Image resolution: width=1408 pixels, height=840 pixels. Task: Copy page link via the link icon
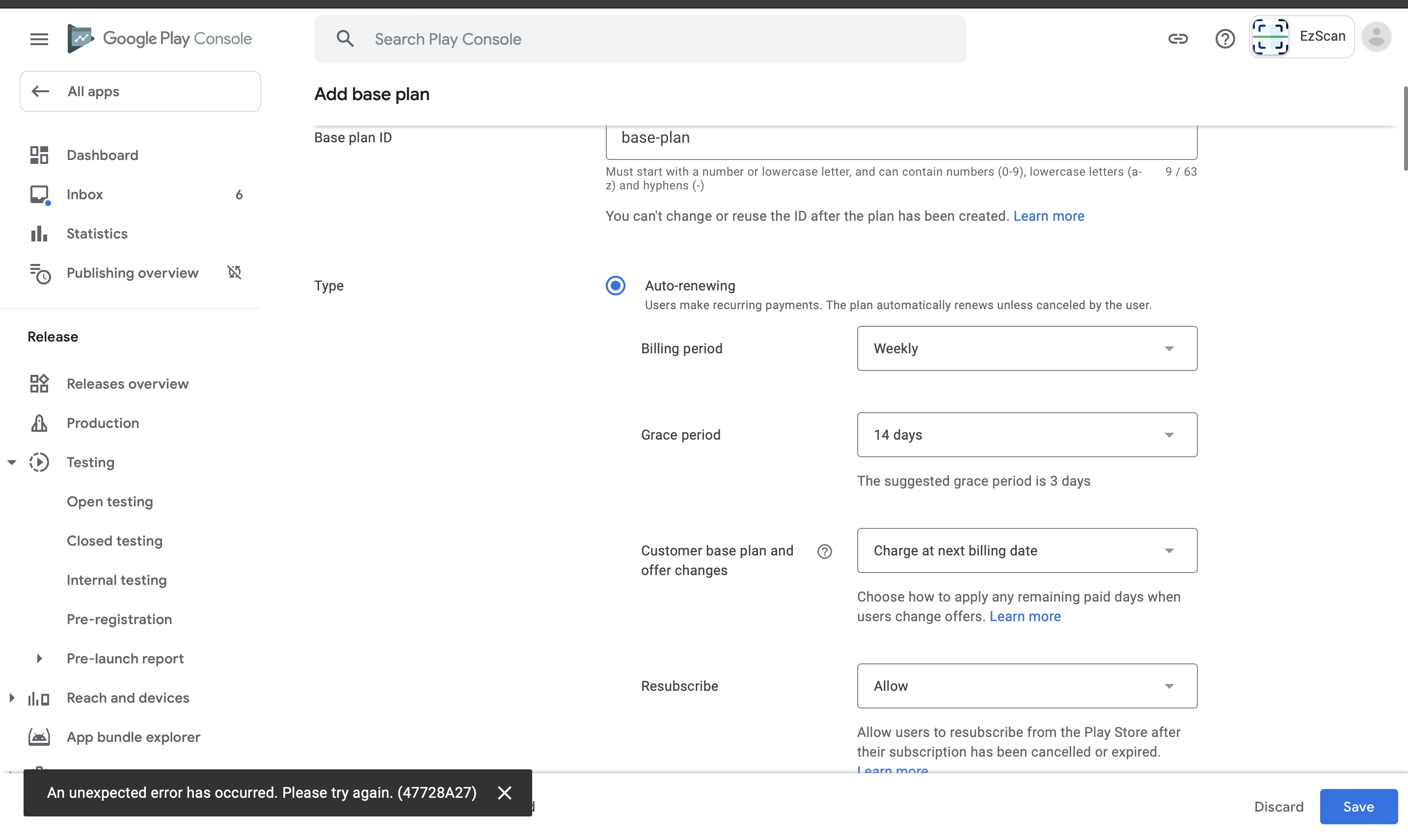coord(1177,38)
